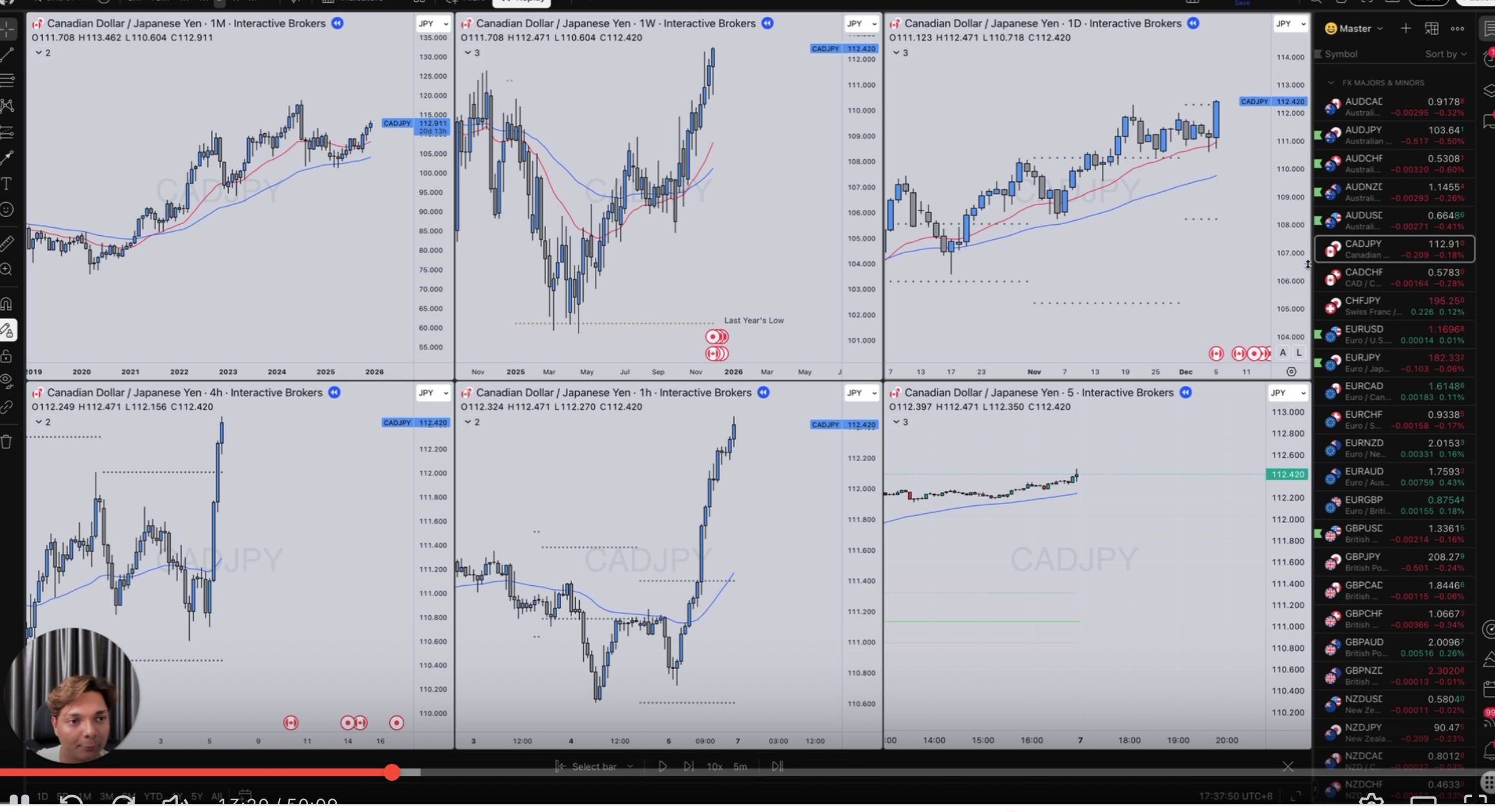Screen dimensions: 1495x812
Task: Click the trash icon to remove drawings
Action: coord(7,441)
